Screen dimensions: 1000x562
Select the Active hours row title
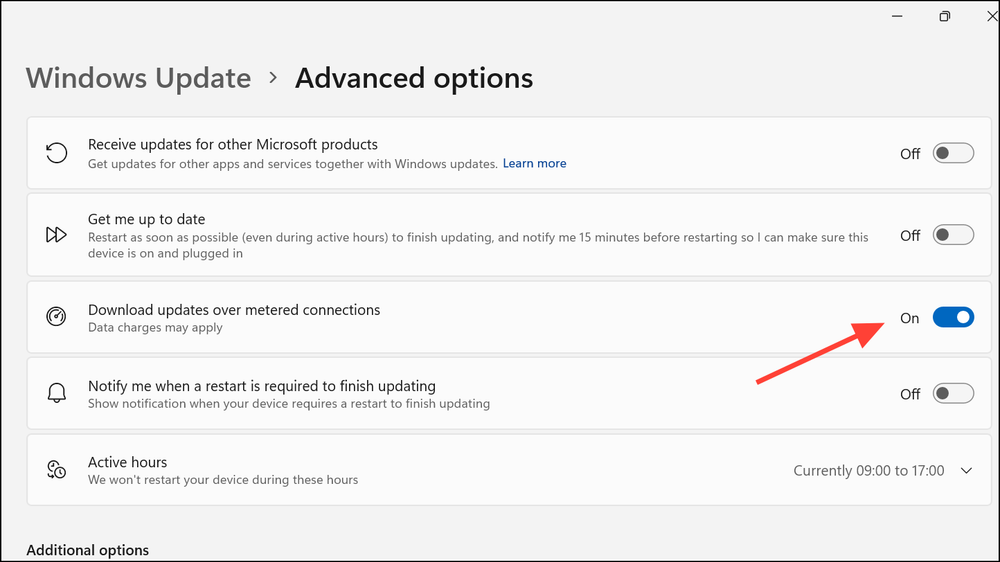tap(127, 462)
